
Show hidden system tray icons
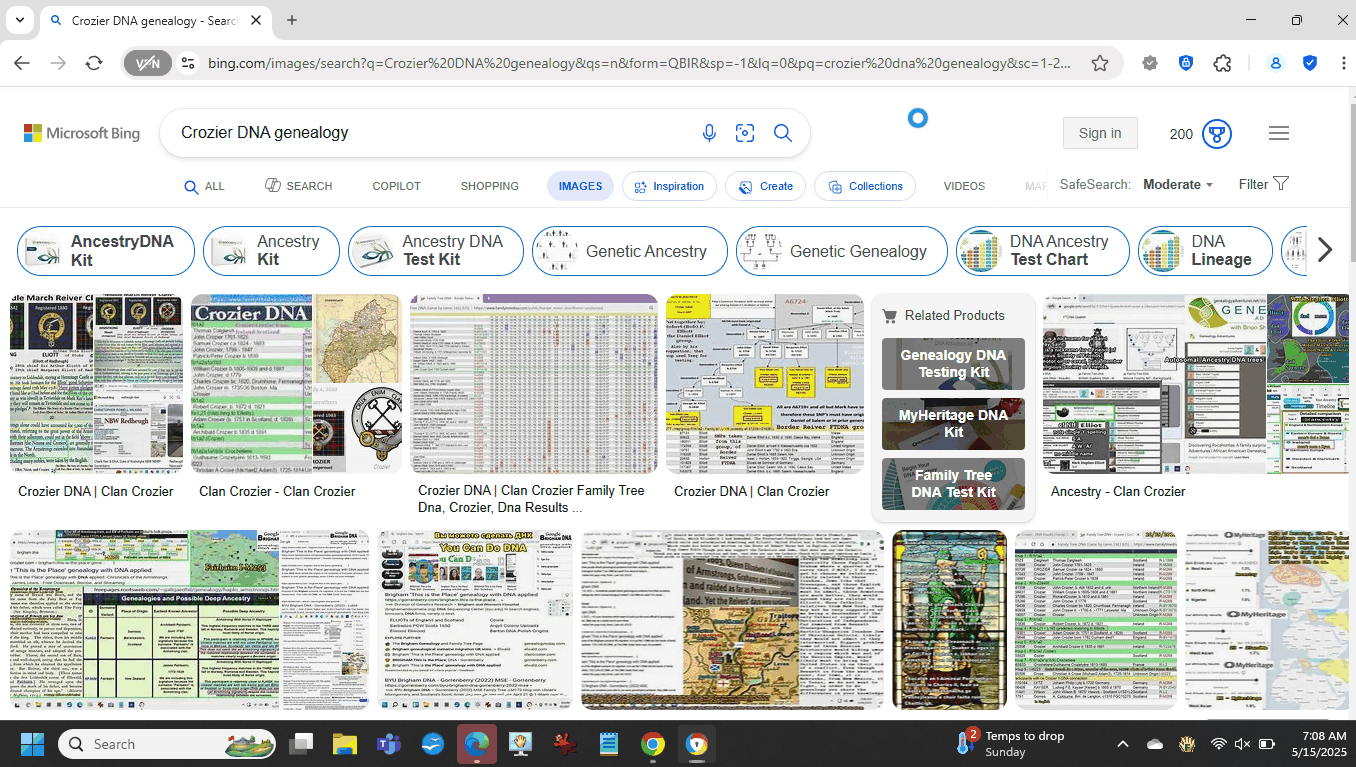tap(1123, 744)
